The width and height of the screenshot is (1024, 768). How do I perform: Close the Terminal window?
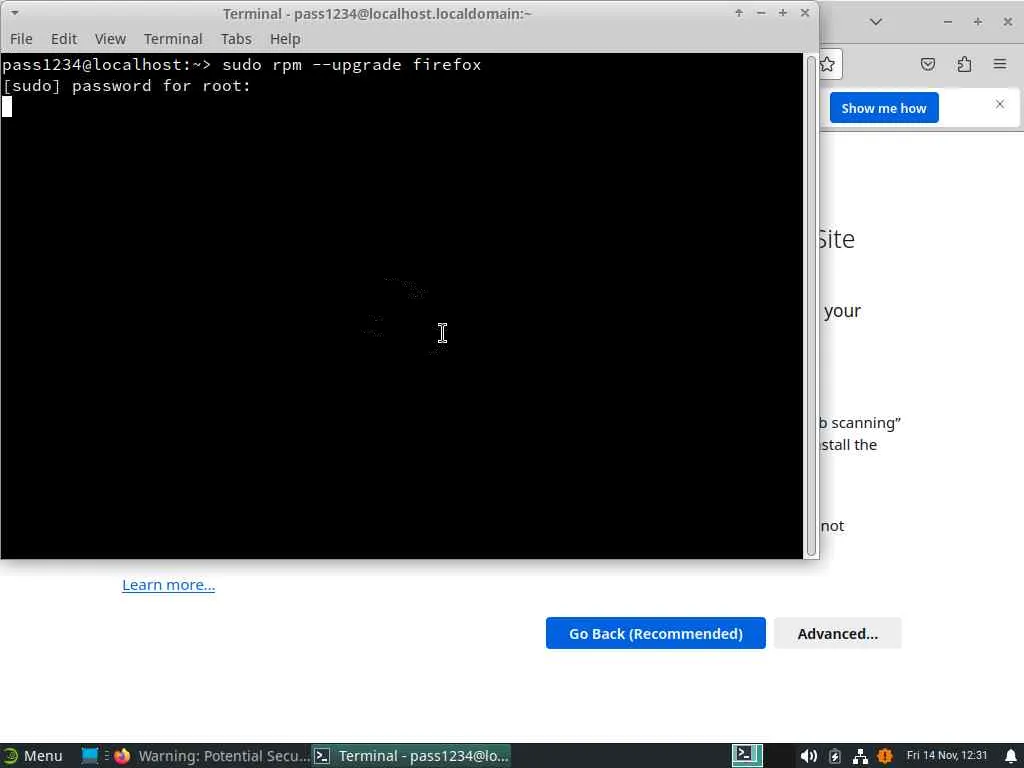[x=805, y=13]
